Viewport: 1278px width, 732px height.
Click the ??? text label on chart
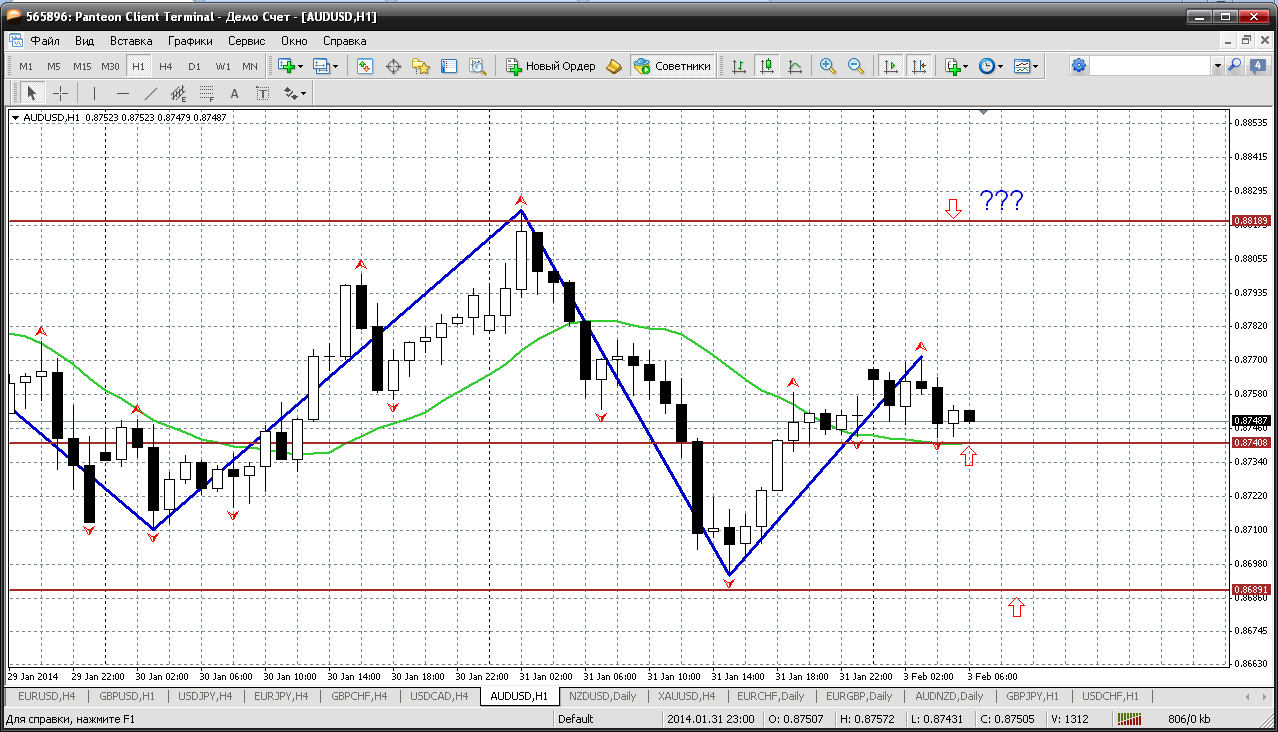pyautogui.click(x=1001, y=200)
